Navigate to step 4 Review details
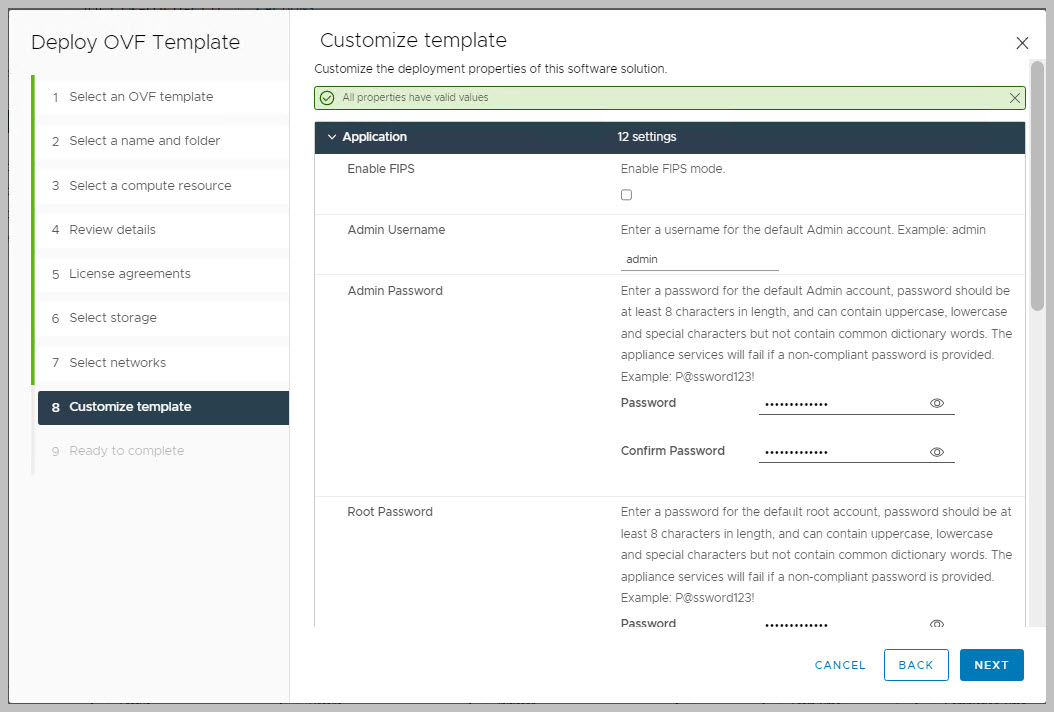 point(112,230)
